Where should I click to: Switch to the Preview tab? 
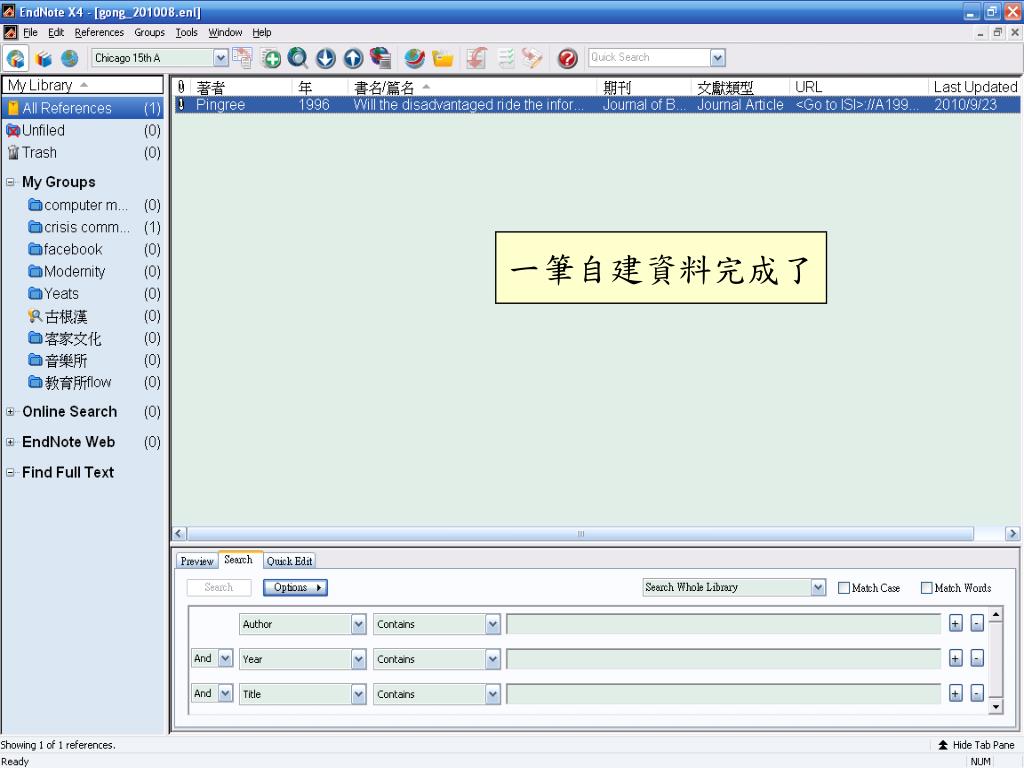197,561
